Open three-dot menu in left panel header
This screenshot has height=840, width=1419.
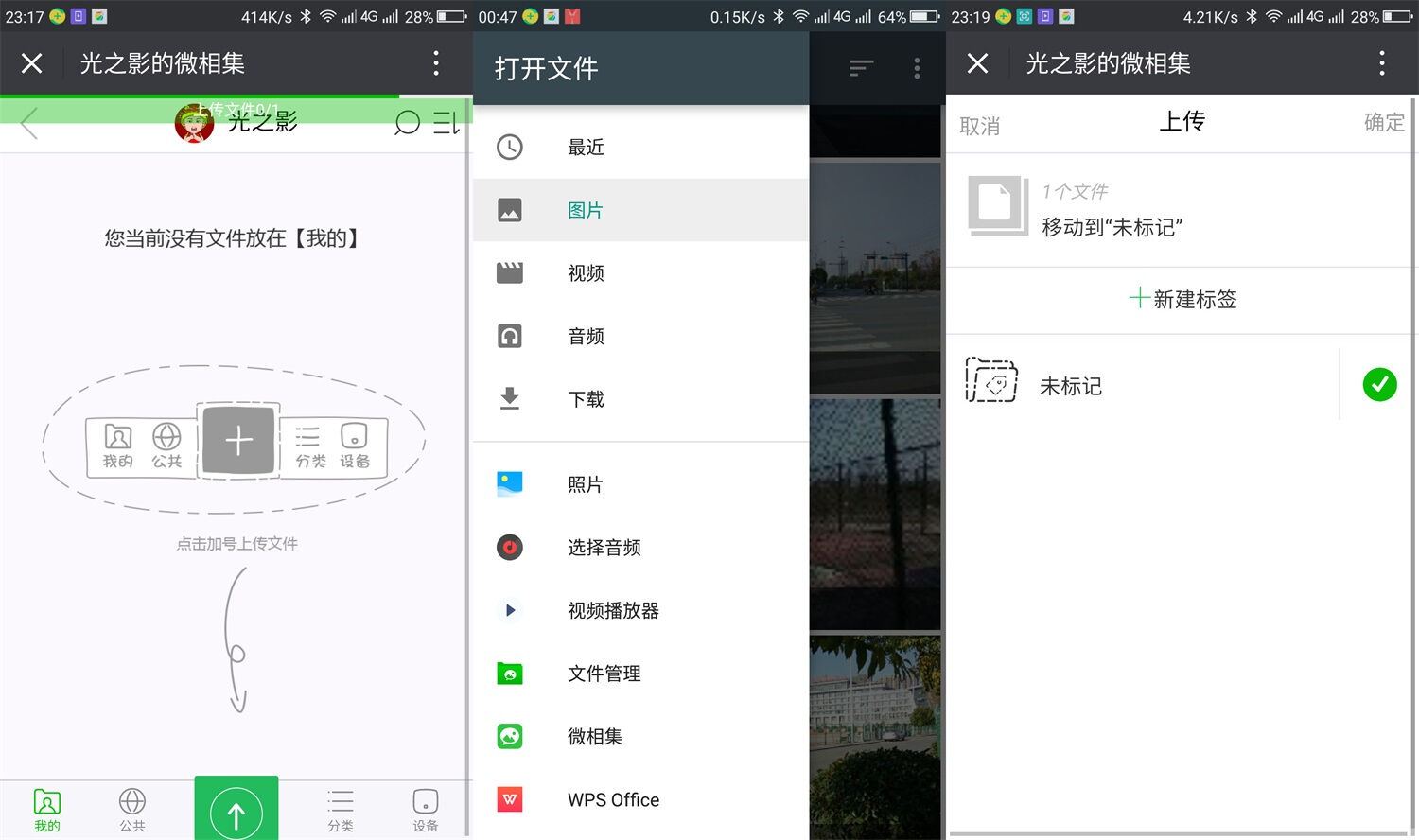click(436, 63)
